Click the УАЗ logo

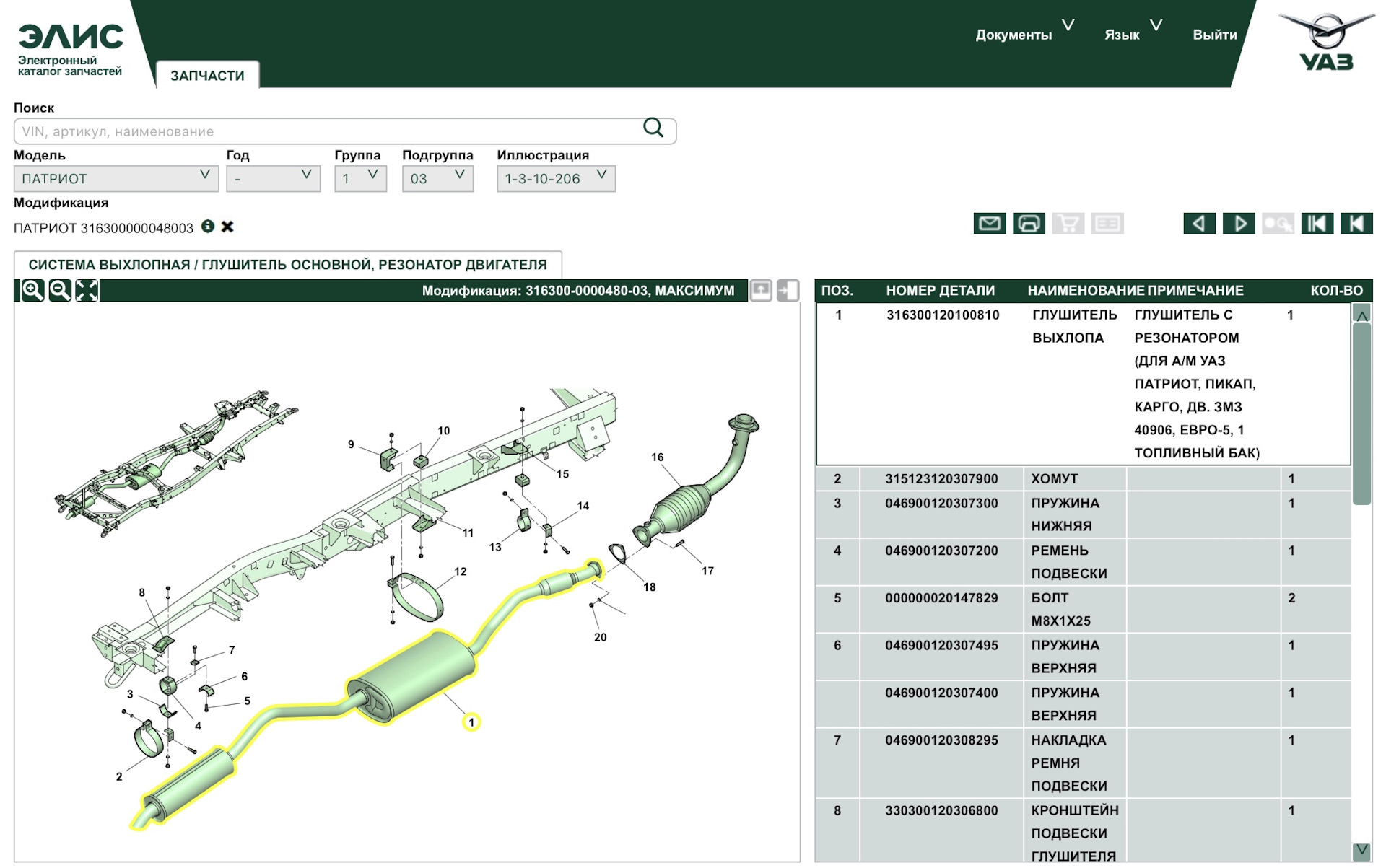coord(1326,41)
